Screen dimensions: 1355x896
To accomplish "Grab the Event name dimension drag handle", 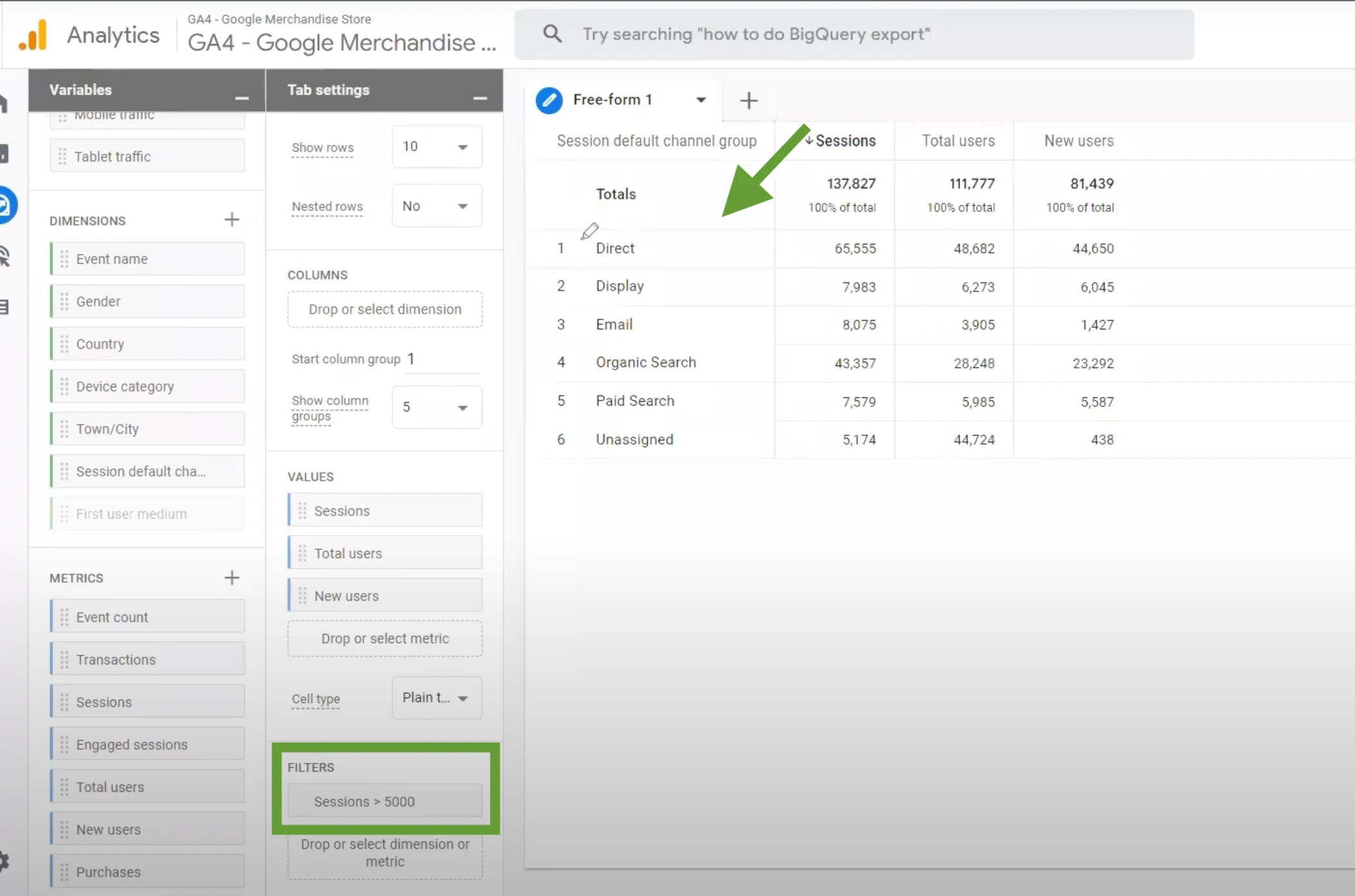I will click(x=64, y=259).
